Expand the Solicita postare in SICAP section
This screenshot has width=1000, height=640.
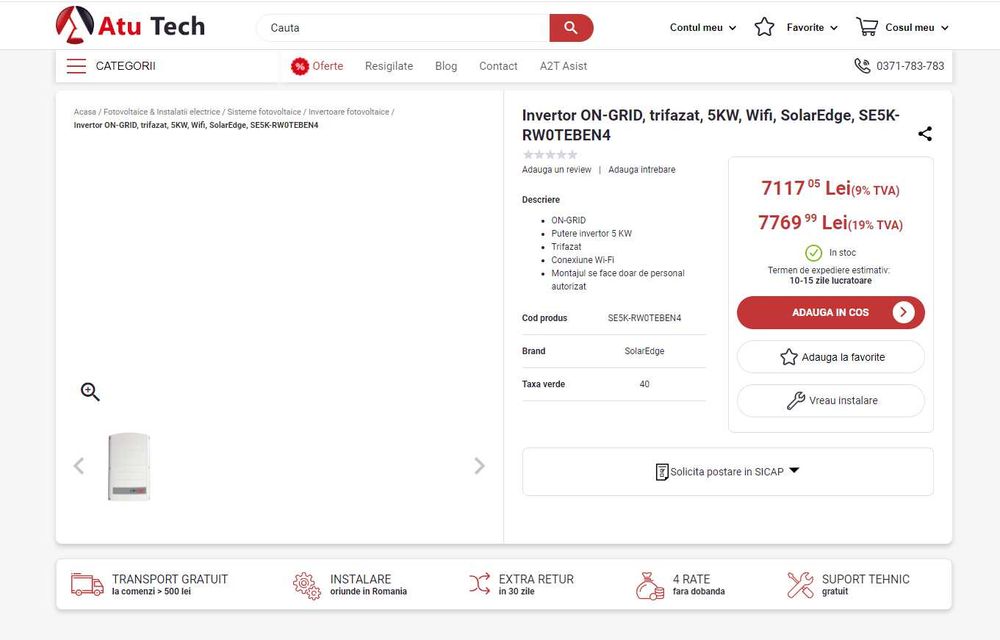pyautogui.click(x=728, y=471)
